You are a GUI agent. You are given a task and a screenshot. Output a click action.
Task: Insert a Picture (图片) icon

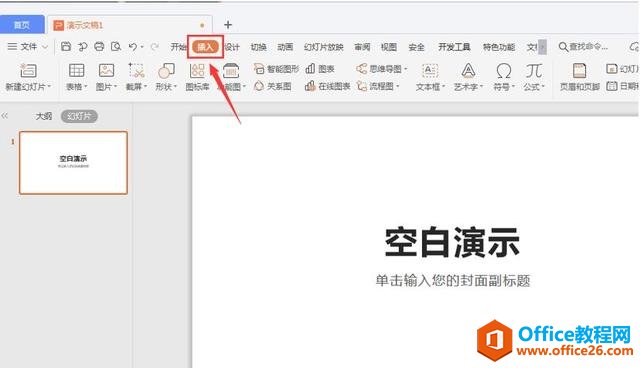106,71
